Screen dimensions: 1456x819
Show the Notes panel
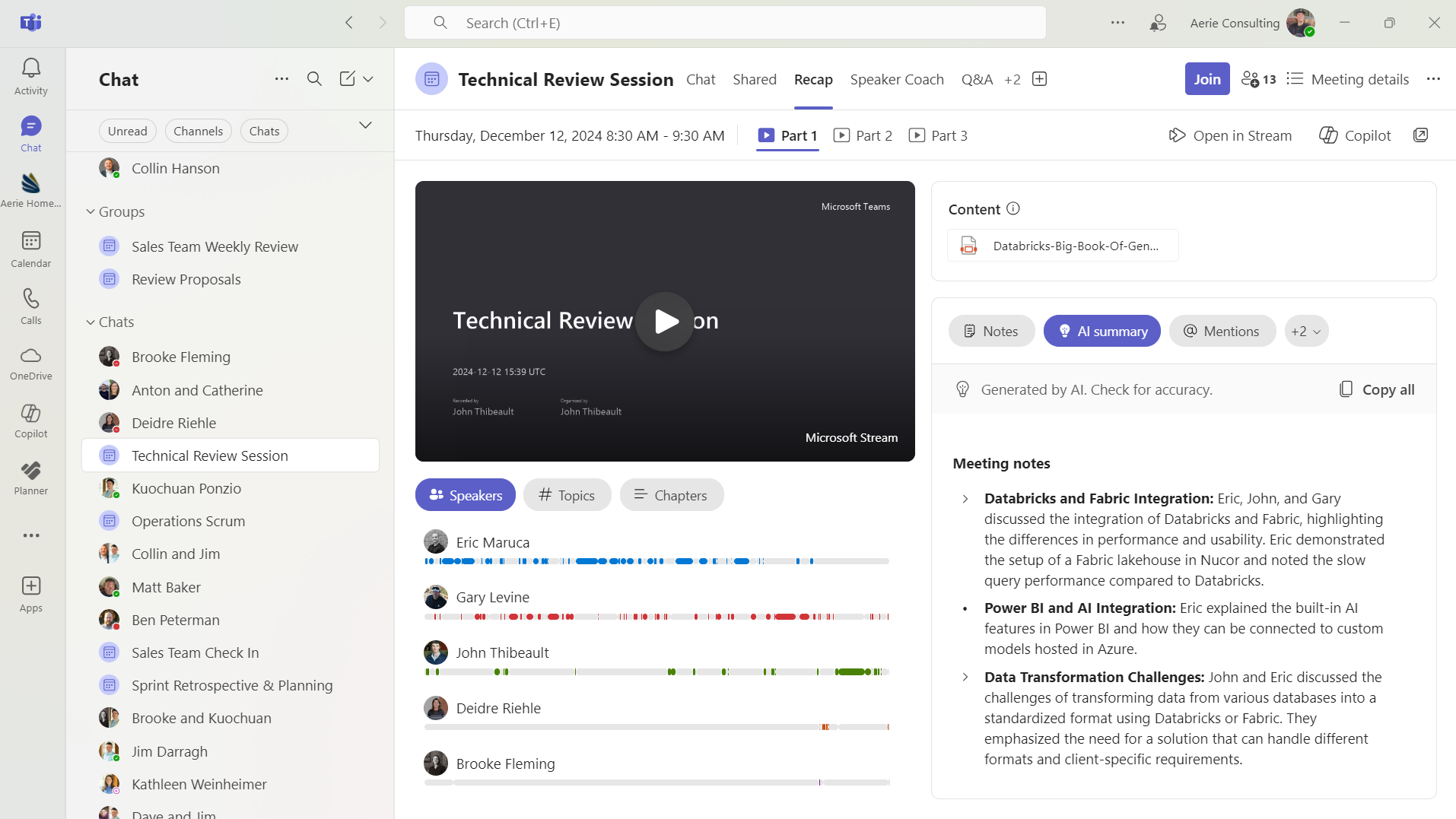[991, 331]
